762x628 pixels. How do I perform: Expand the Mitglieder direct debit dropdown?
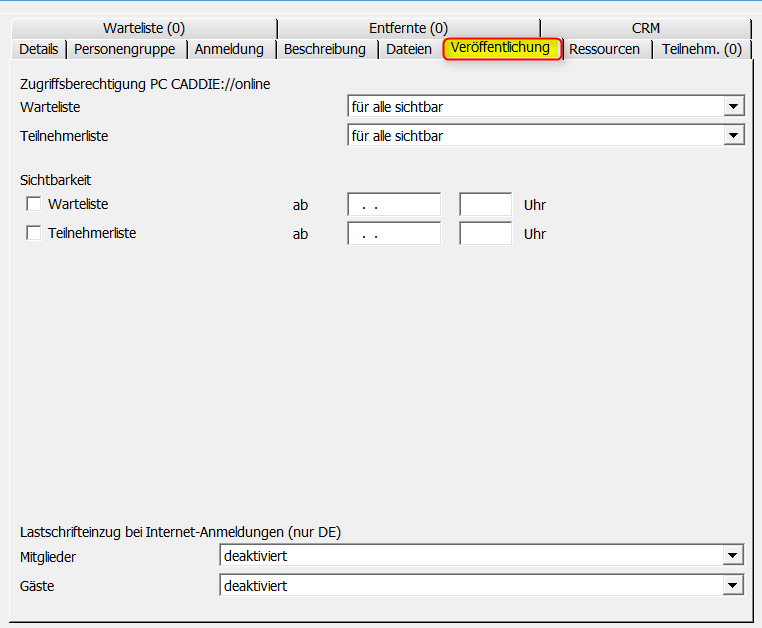pos(734,556)
